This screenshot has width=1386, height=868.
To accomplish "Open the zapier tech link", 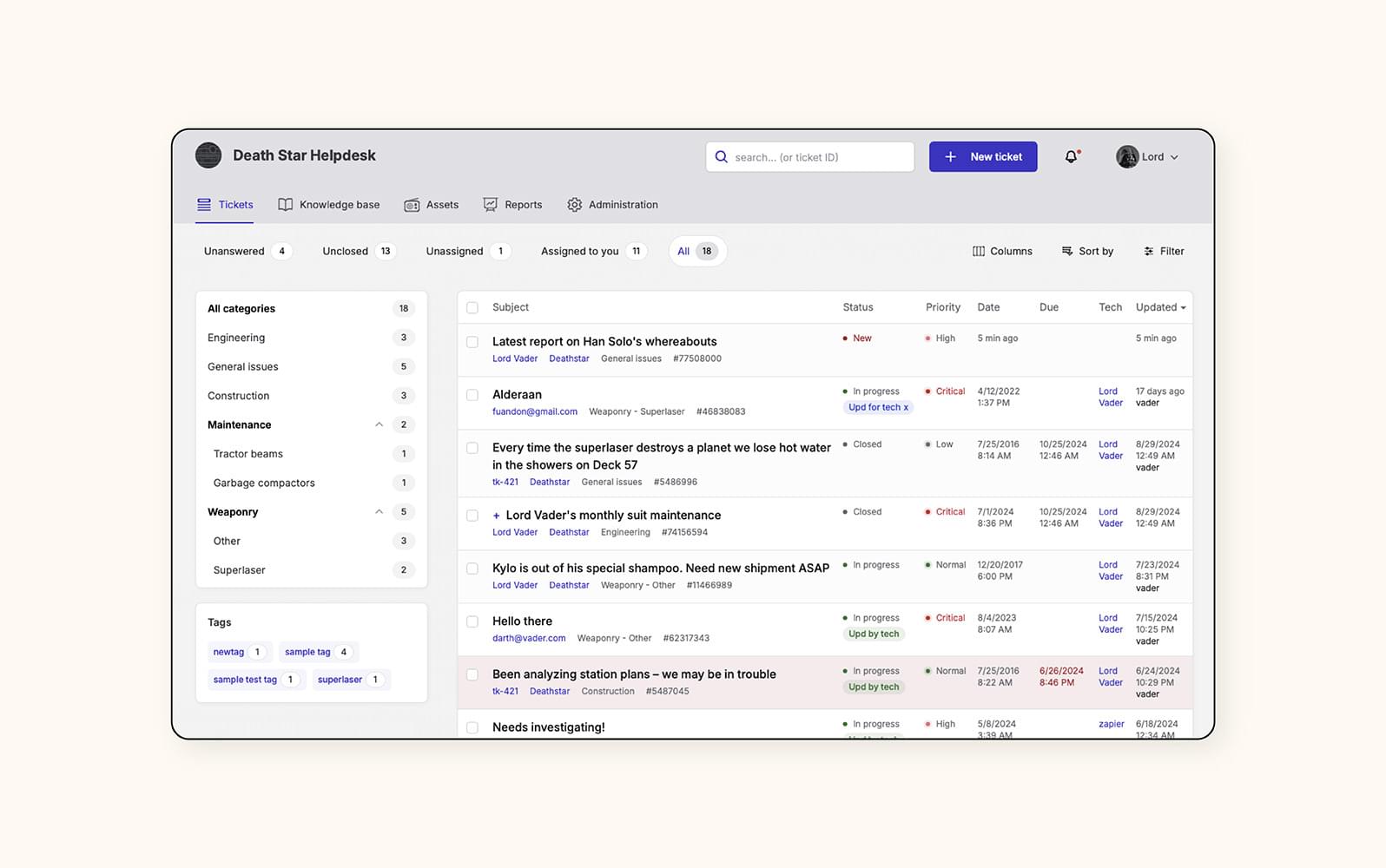I will click(x=1112, y=724).
